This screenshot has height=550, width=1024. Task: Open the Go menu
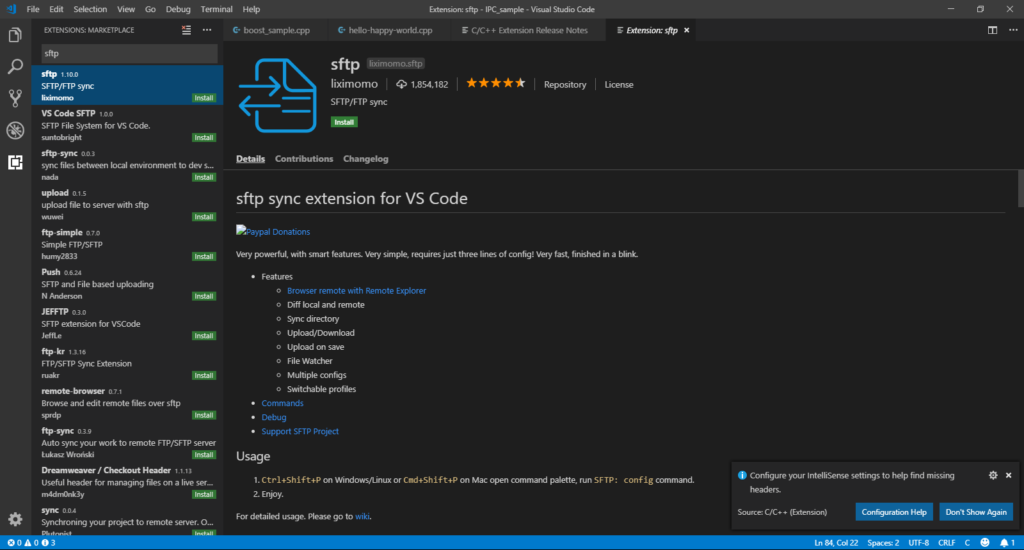(150, 9)
